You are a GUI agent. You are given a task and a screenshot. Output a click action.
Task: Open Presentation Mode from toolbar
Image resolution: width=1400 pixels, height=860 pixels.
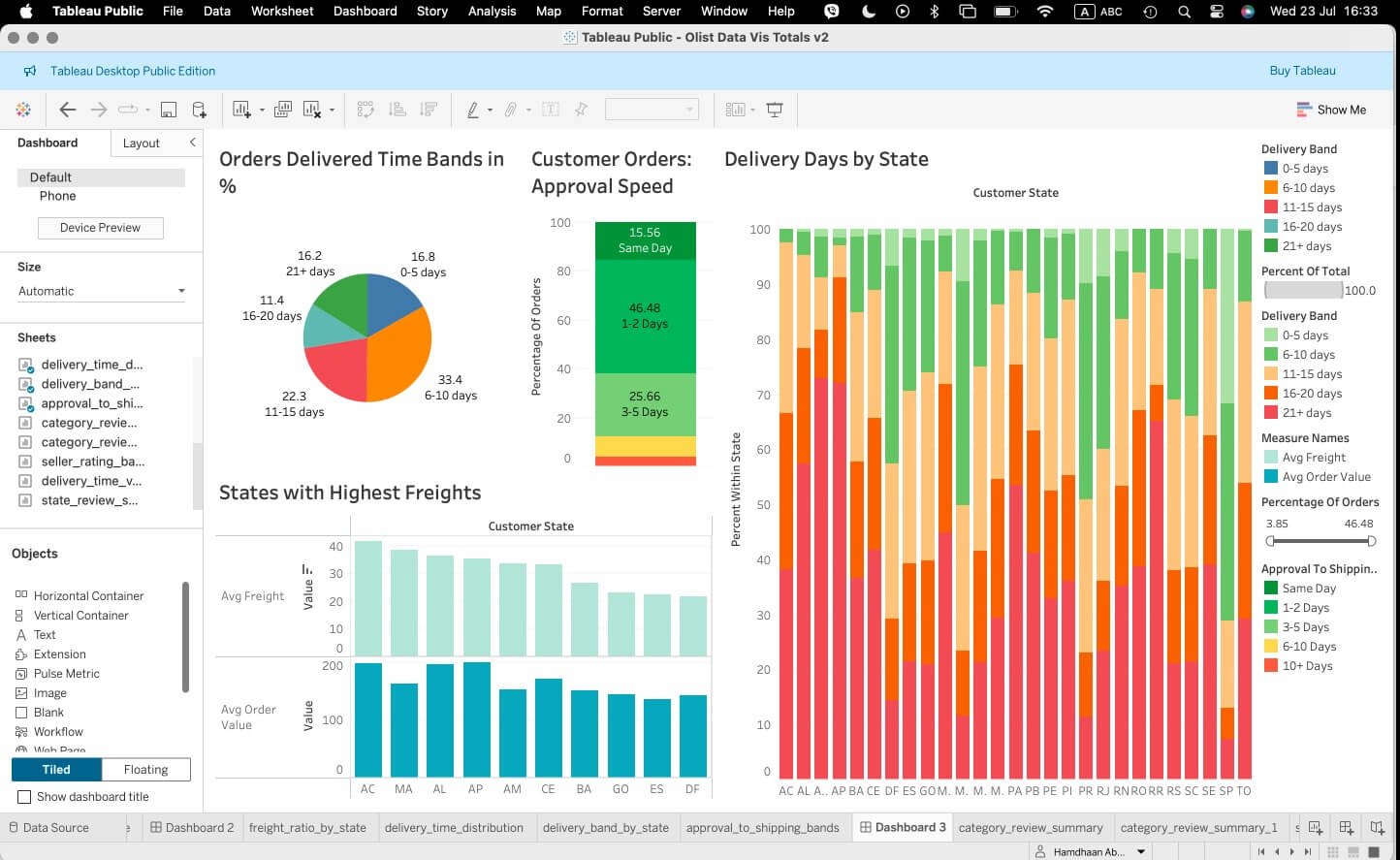774,110
